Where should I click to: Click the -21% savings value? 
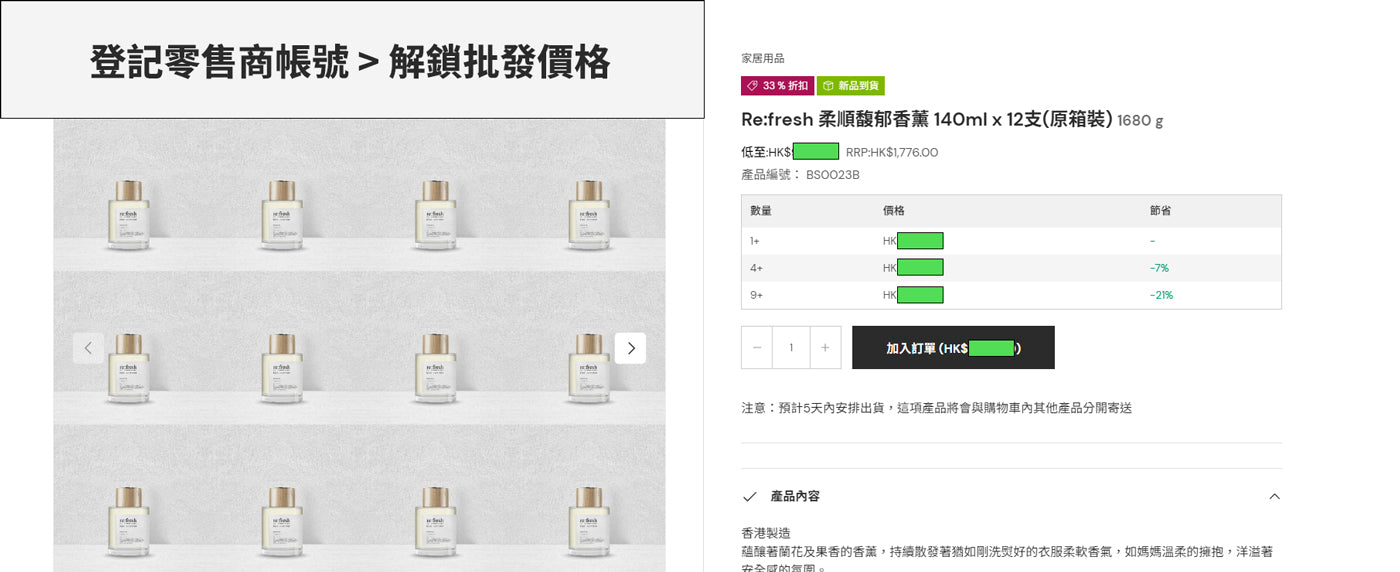1161,295
